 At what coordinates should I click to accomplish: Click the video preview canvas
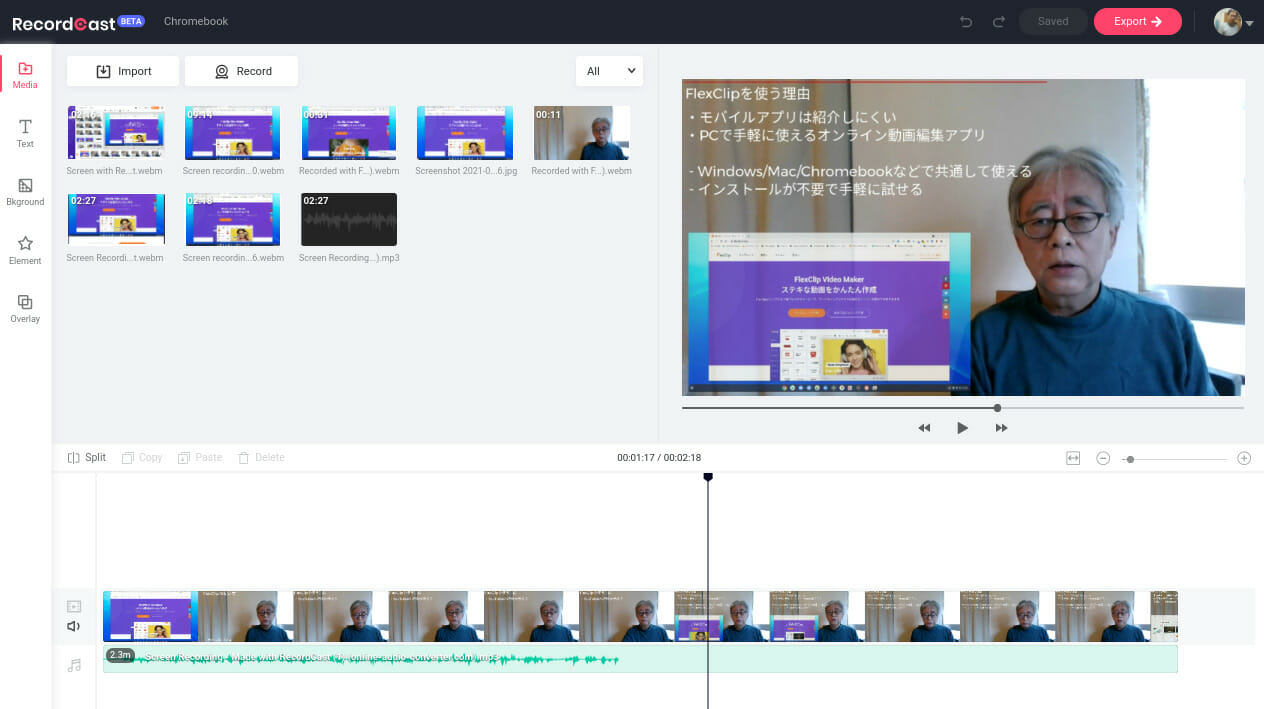click(x=963, y=237)
